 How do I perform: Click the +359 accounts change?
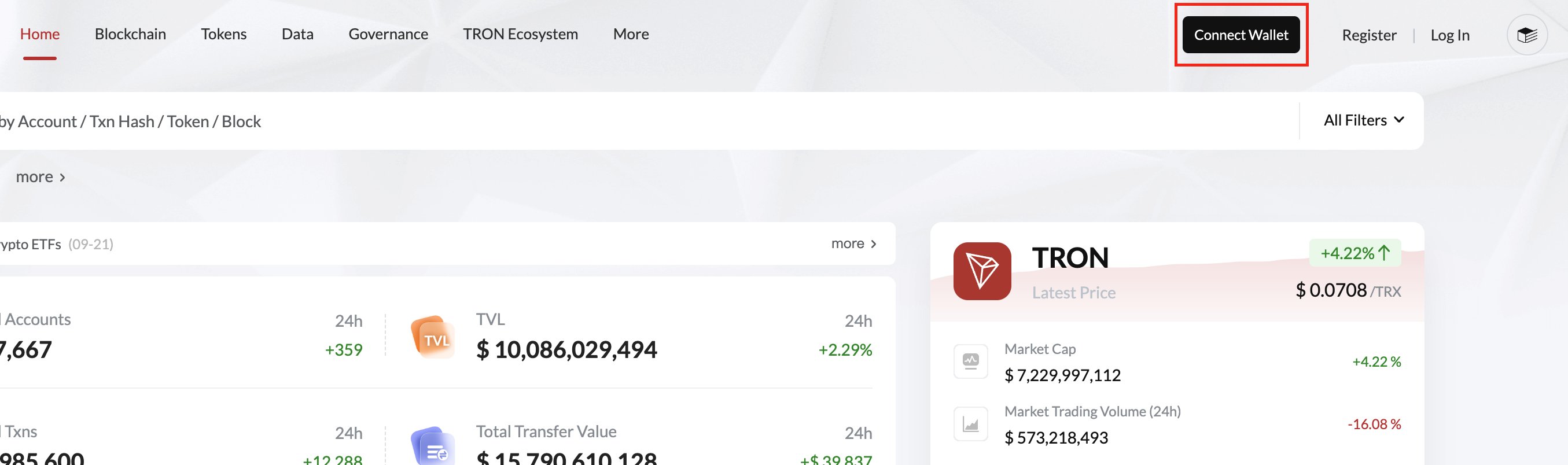click(343, 350)
